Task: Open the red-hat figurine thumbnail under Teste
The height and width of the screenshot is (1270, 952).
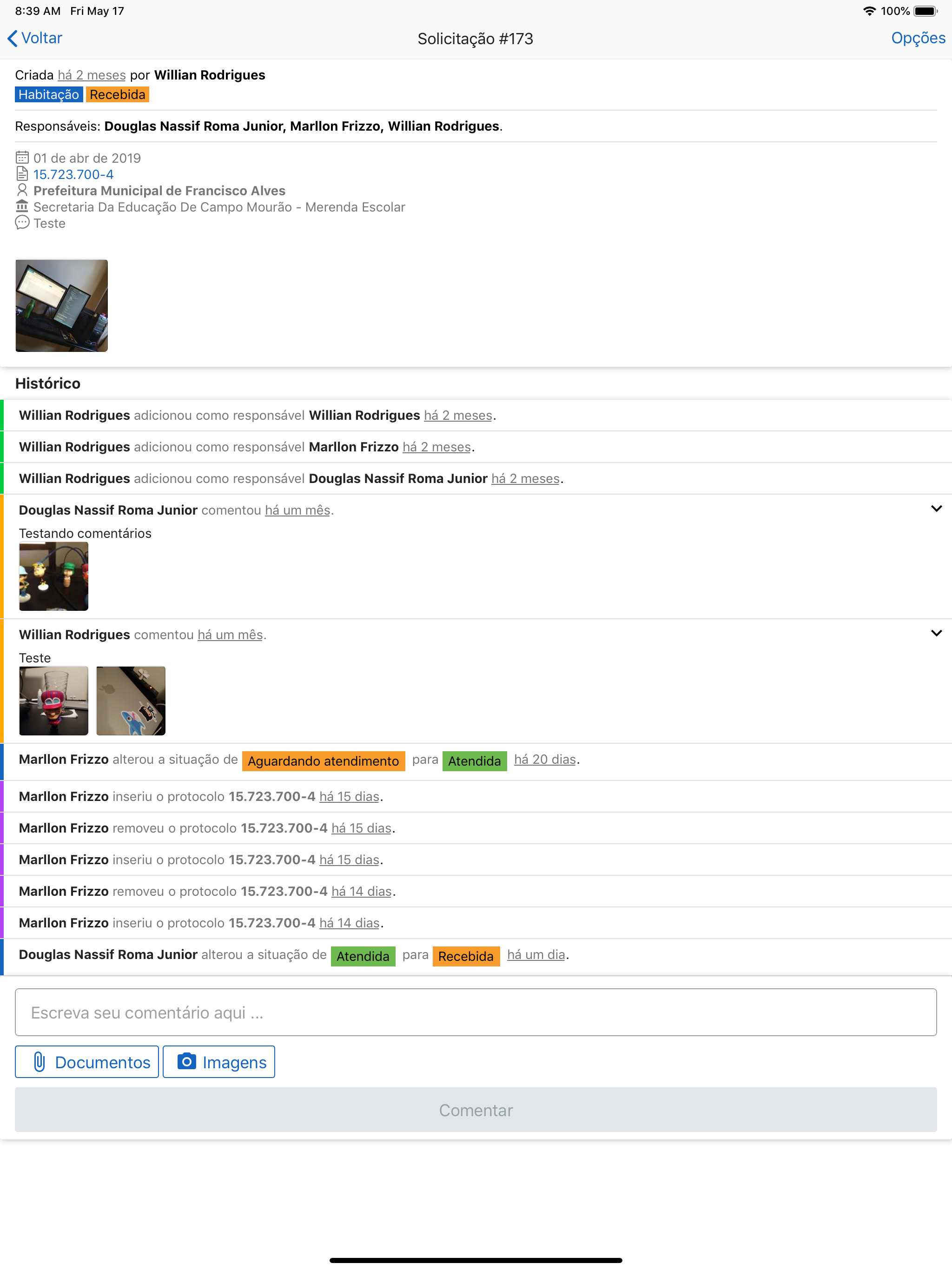Action: coord(54,701)
